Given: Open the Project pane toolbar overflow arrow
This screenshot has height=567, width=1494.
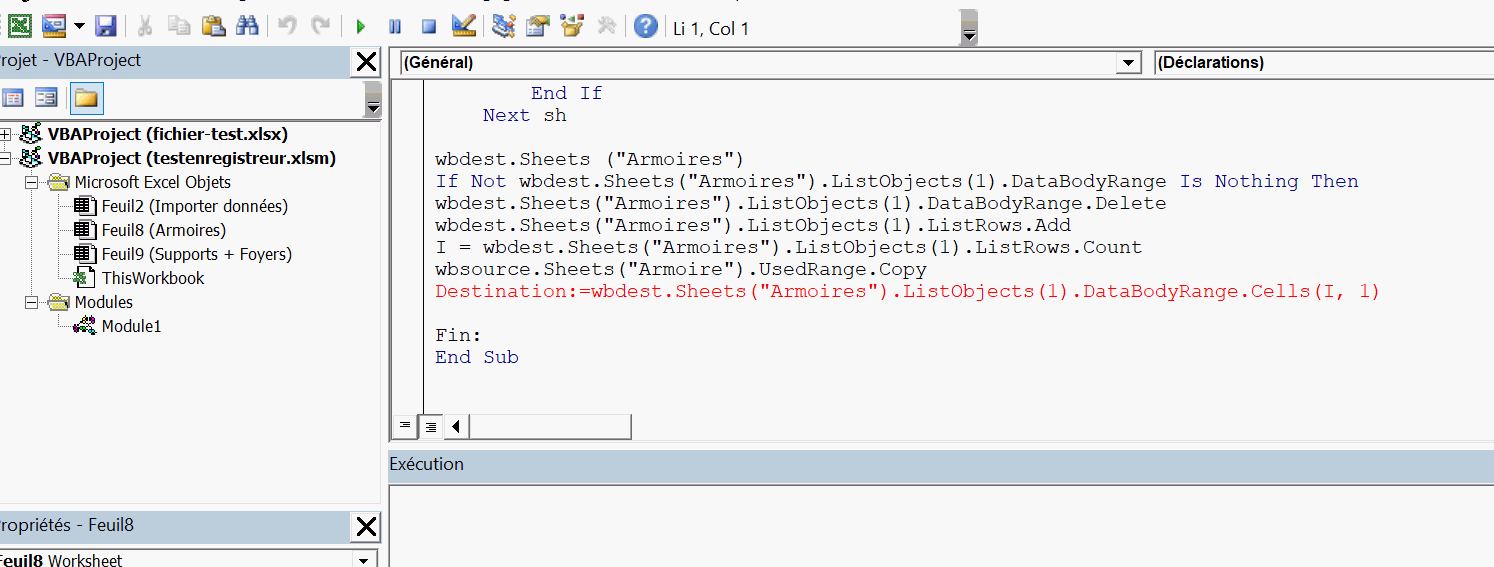Looking at the screenshot, I should click(373, 106).
